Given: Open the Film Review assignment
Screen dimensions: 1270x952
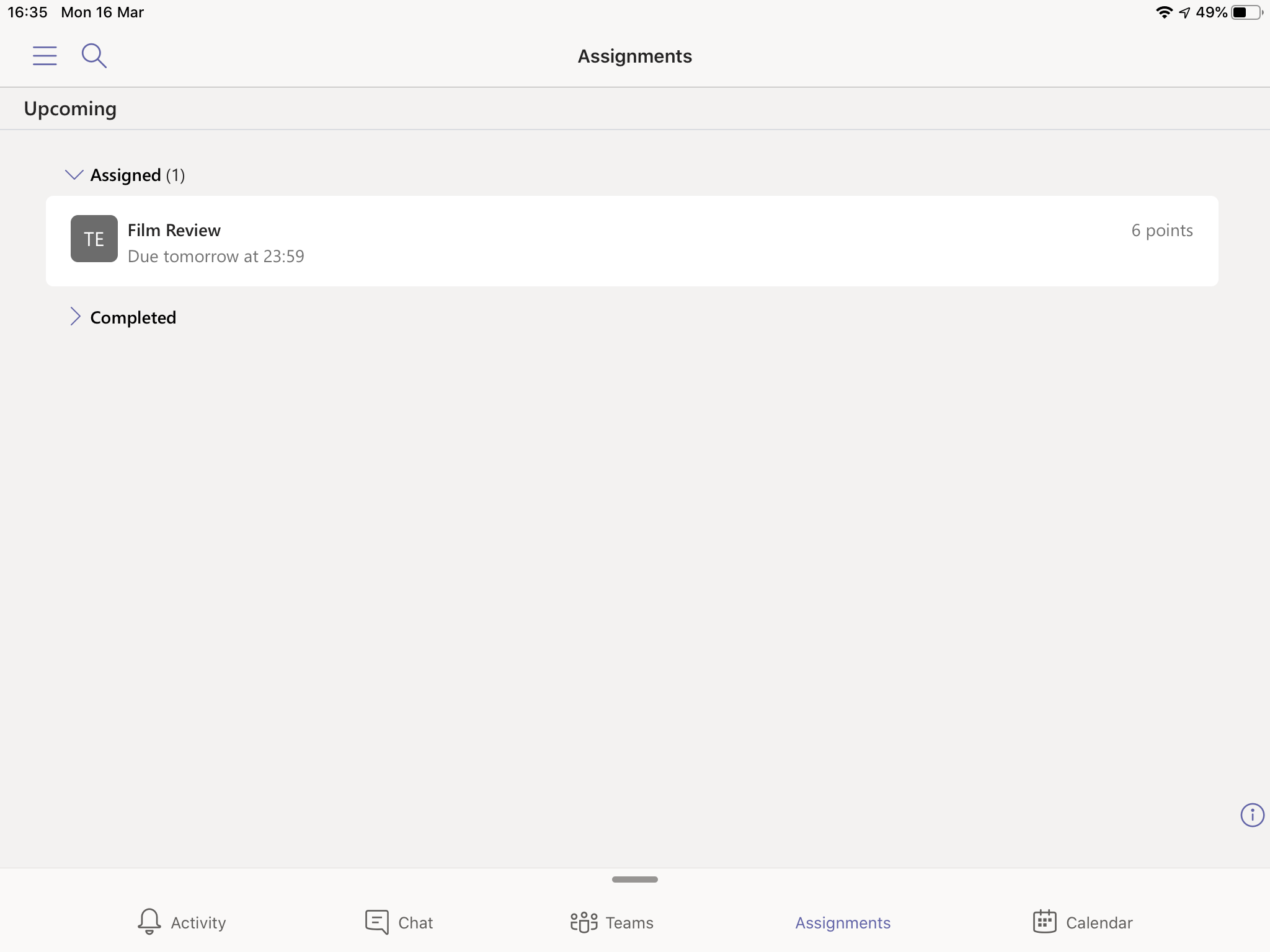Looking at the screenshot, I should coord(174,231).
